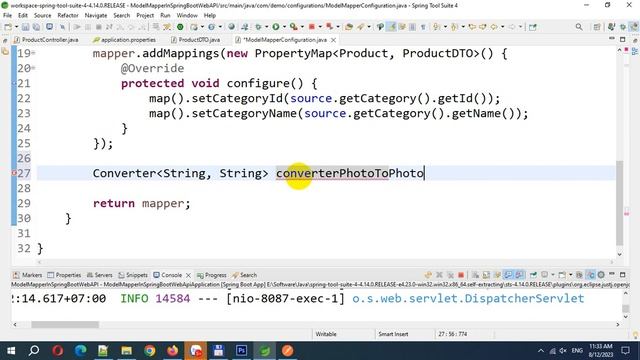
Task: Open the External Tools dropdown arrow
Action: tap(302, 27)
